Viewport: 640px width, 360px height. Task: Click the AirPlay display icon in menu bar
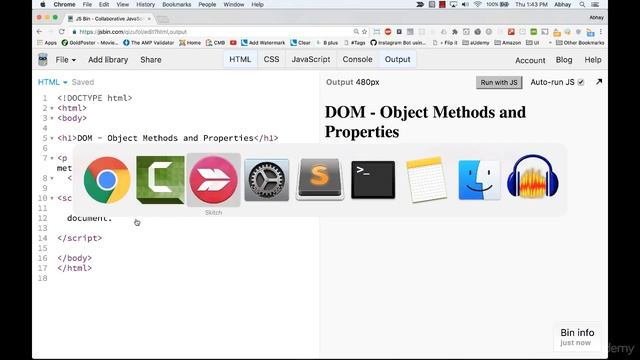pyautogui.click(x=453, y=4)
